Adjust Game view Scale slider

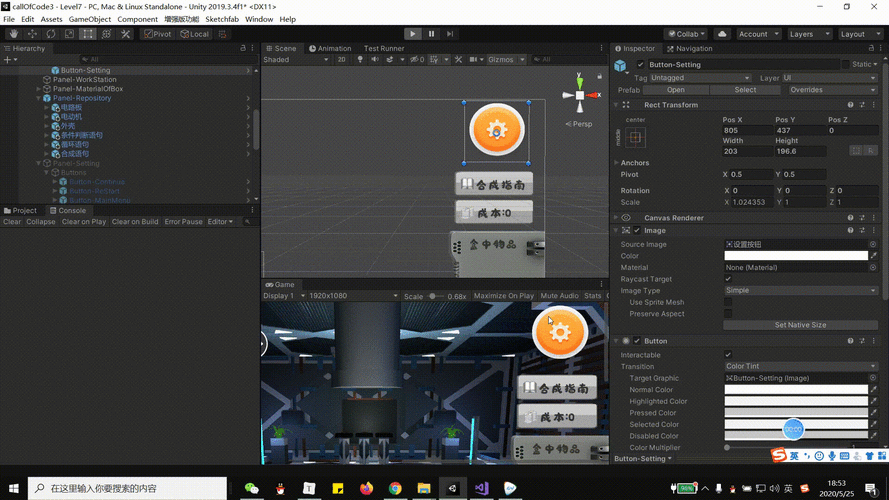[x=435, y=296]
